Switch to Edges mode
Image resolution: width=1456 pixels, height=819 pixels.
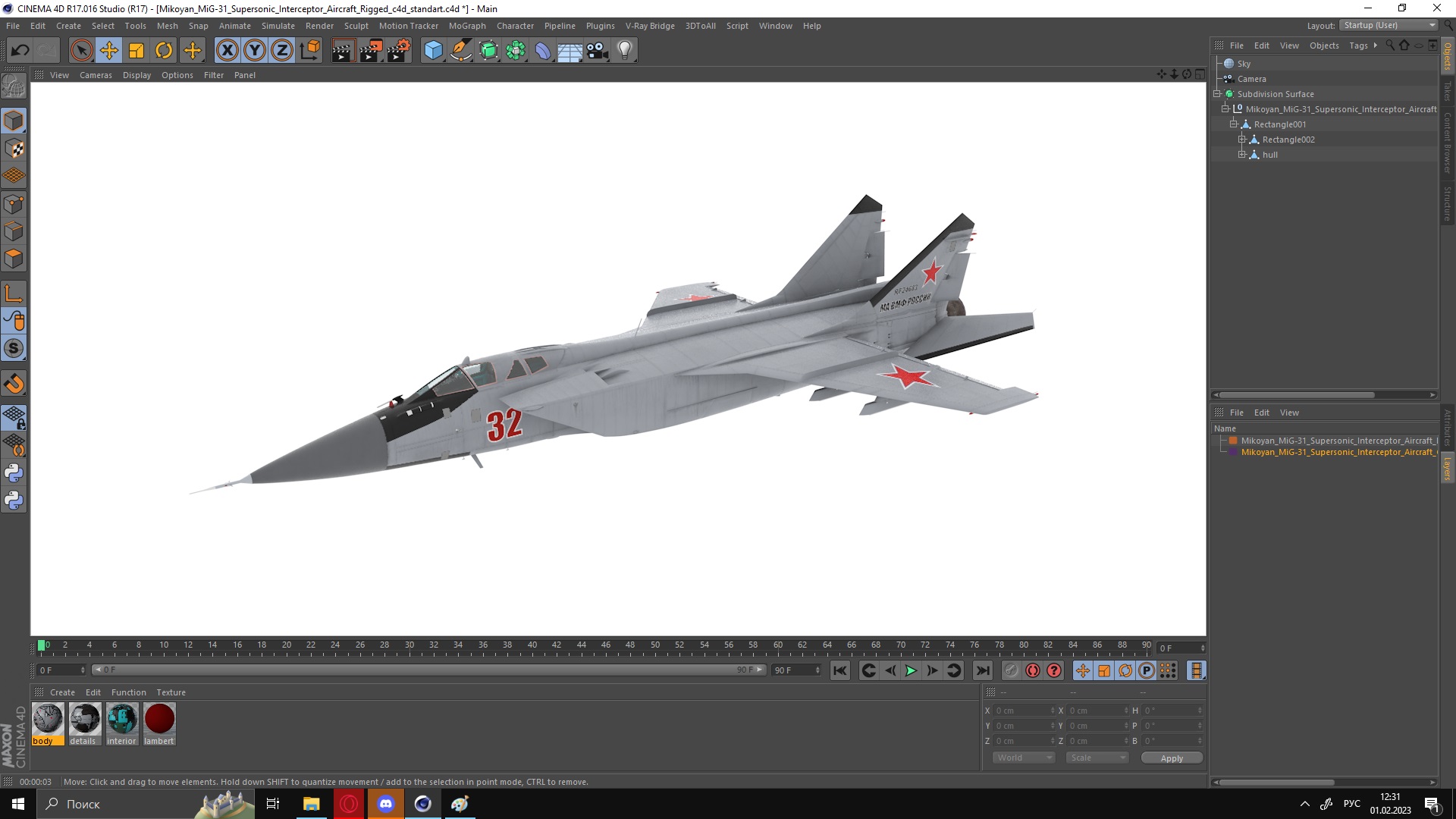point(14,231)
